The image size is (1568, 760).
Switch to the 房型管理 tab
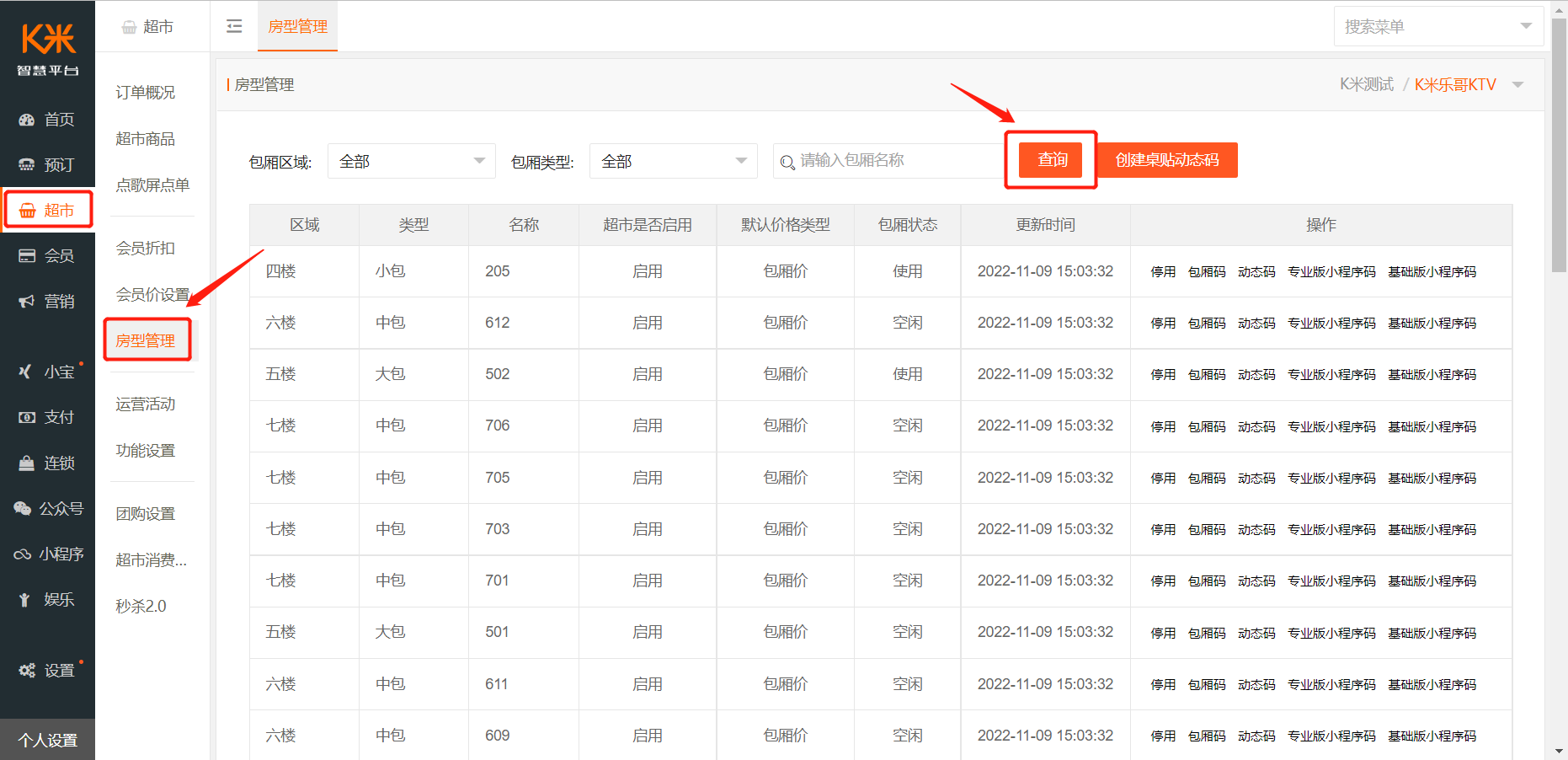(297, 26)
